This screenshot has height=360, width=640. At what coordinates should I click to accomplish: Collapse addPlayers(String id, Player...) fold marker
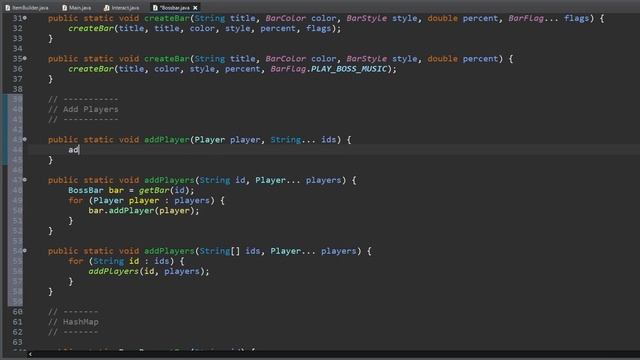coord(25,180)
